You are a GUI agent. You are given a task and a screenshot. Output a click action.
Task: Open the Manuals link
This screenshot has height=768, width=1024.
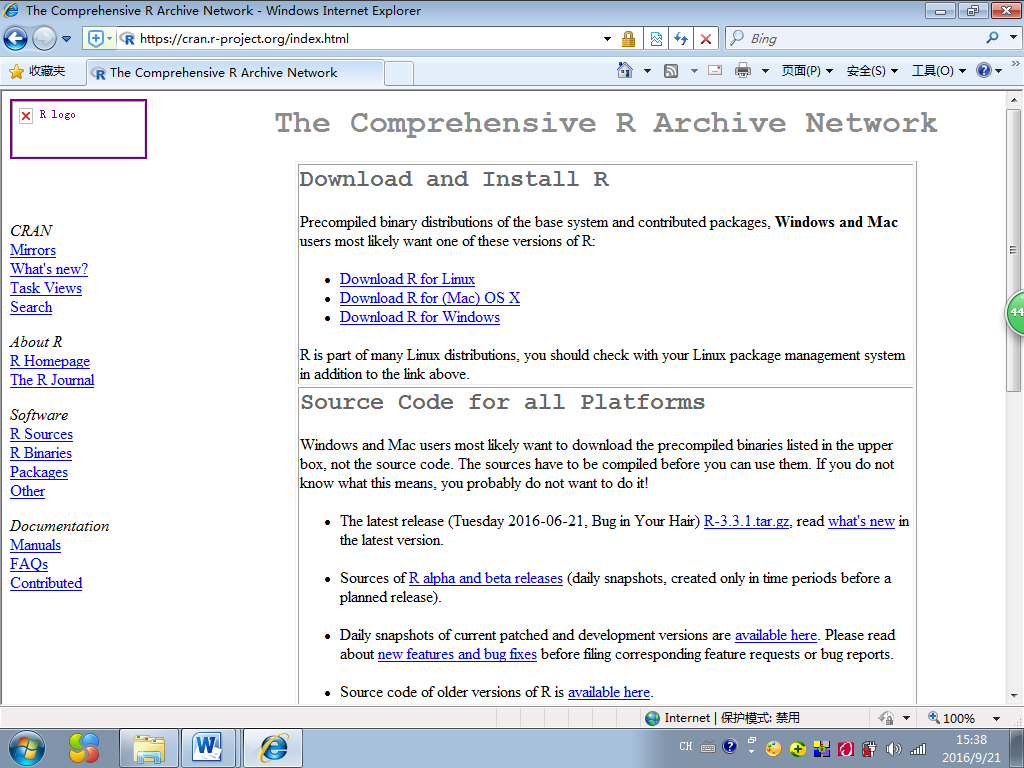tap(35, 545)
